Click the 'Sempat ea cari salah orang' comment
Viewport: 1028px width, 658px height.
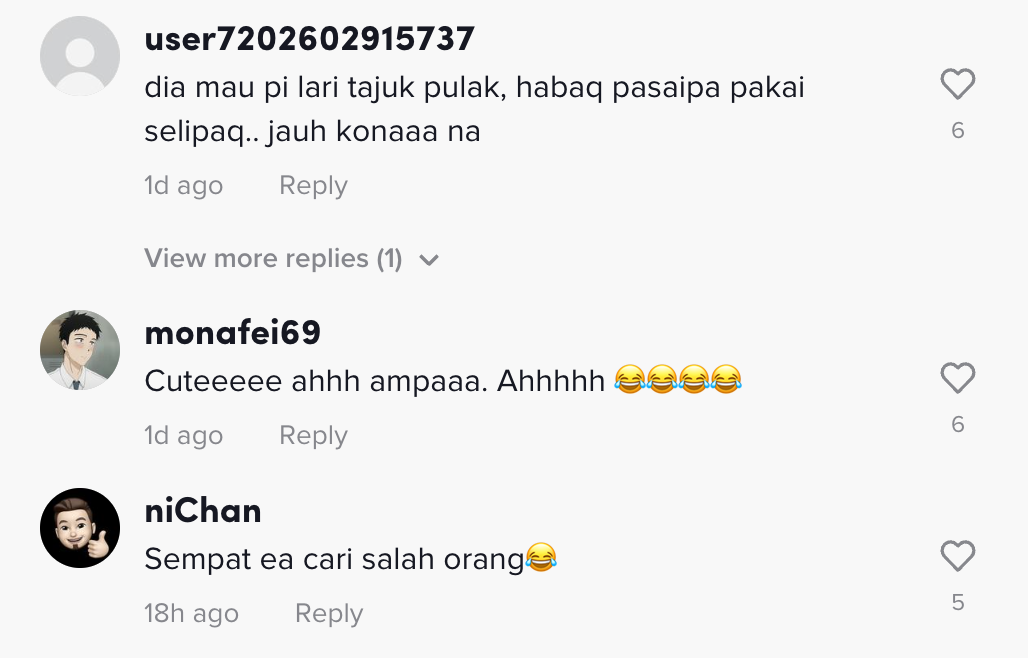tap(334, 559)
